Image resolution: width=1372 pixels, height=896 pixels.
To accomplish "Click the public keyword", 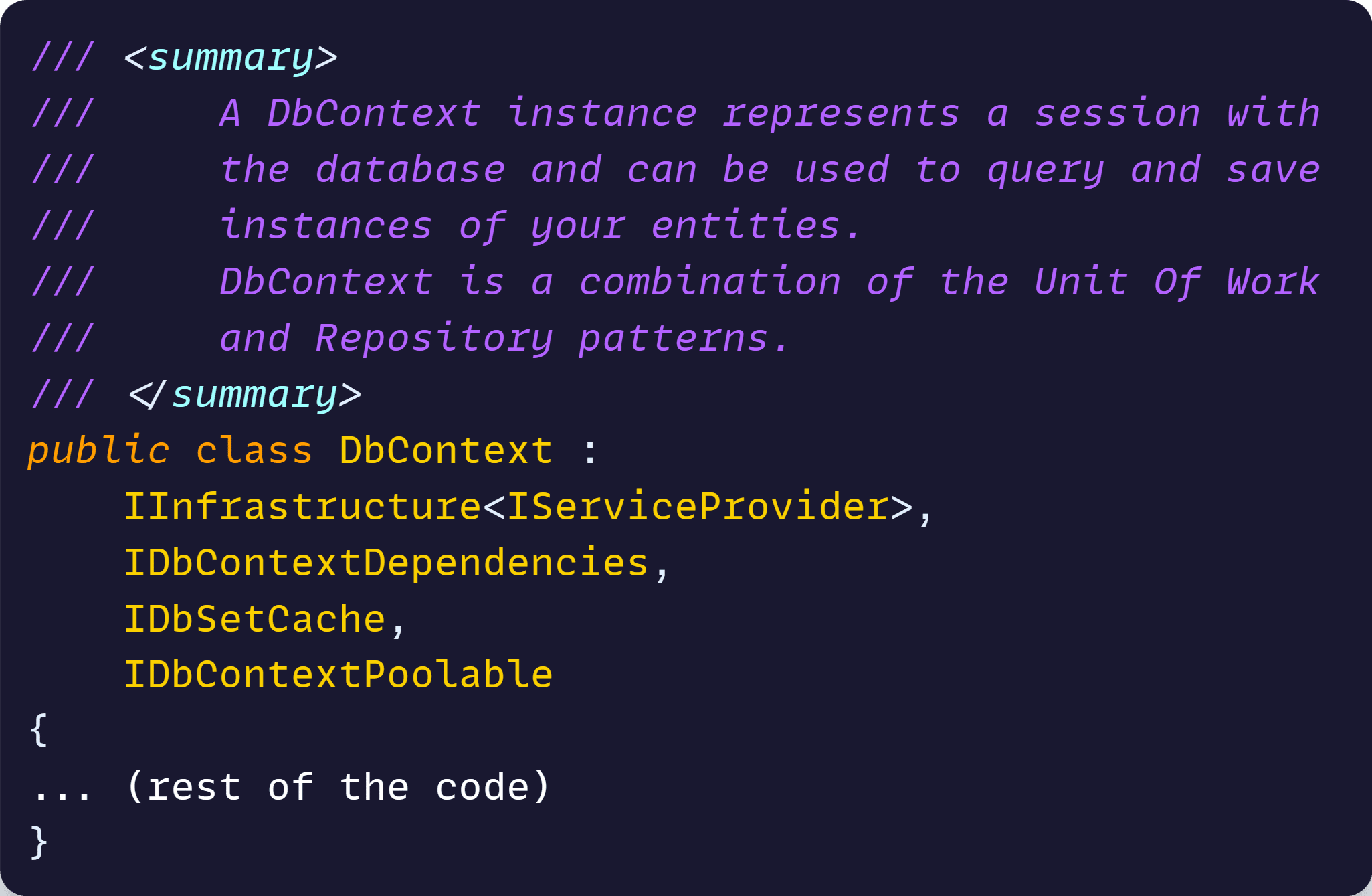I will 98,451.
